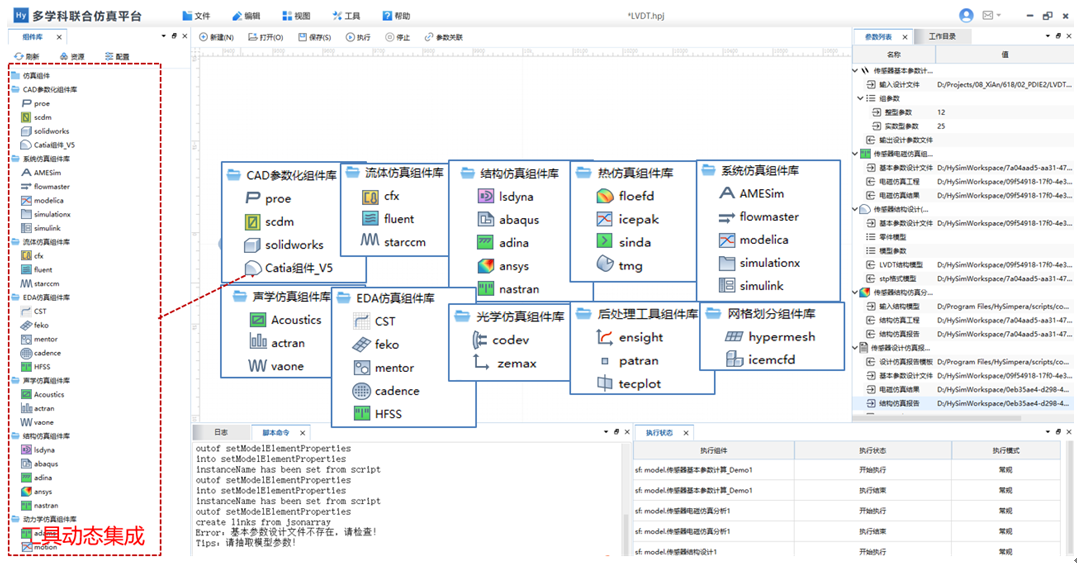Select adina in the left component tree
This screenshot has height=568, width=1077.
coord(36,477)
